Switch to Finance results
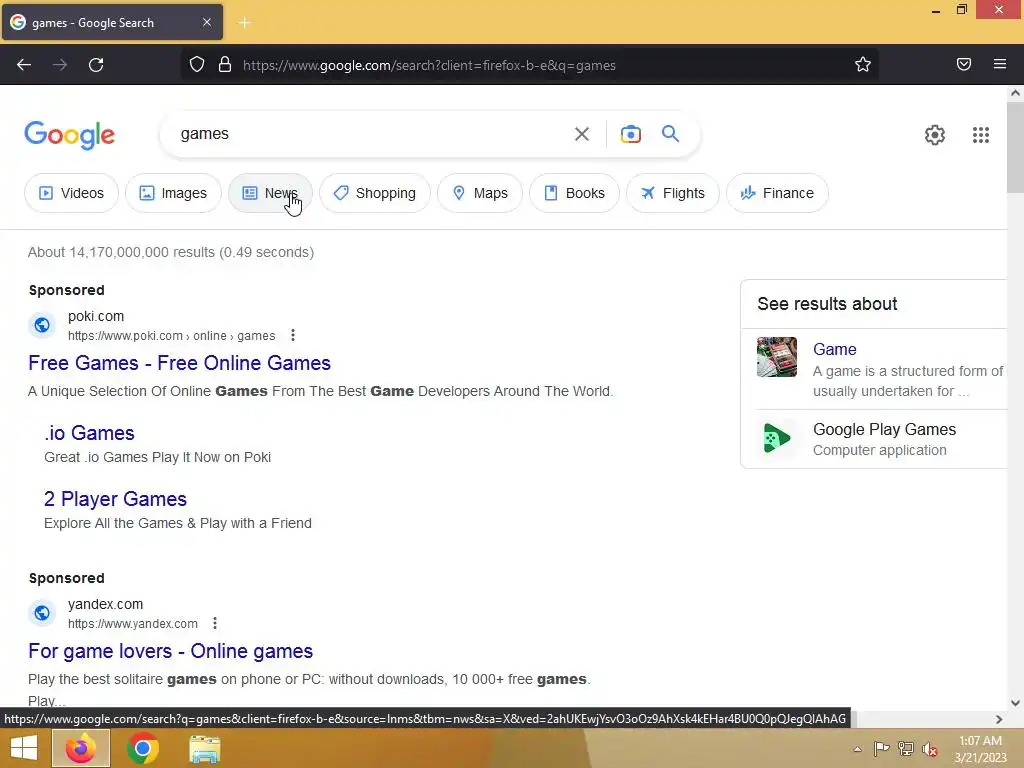The width and height of the screenshot is (1024, 768). coord(777,193)
